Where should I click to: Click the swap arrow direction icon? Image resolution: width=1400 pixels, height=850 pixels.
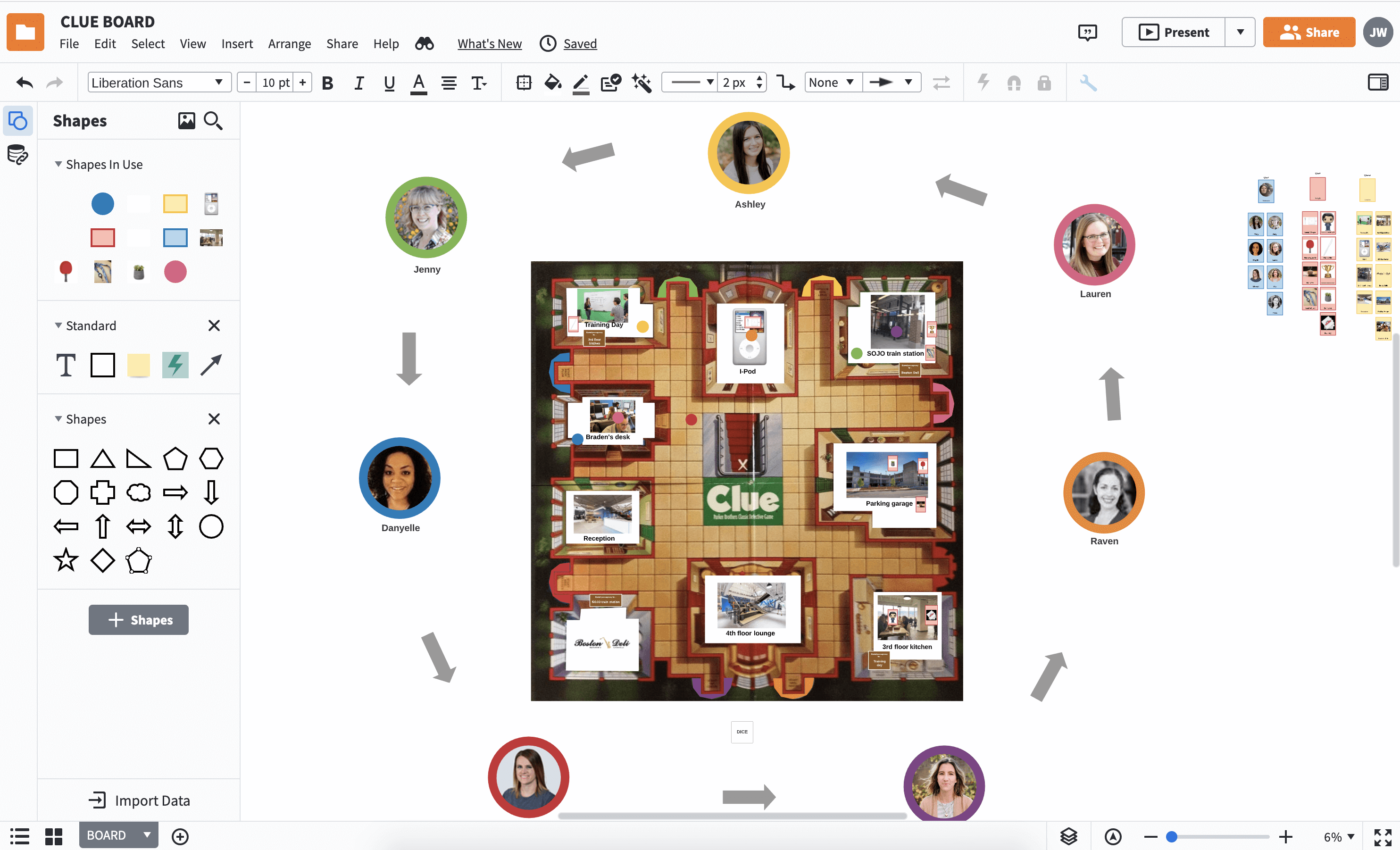tap(942, 83)
